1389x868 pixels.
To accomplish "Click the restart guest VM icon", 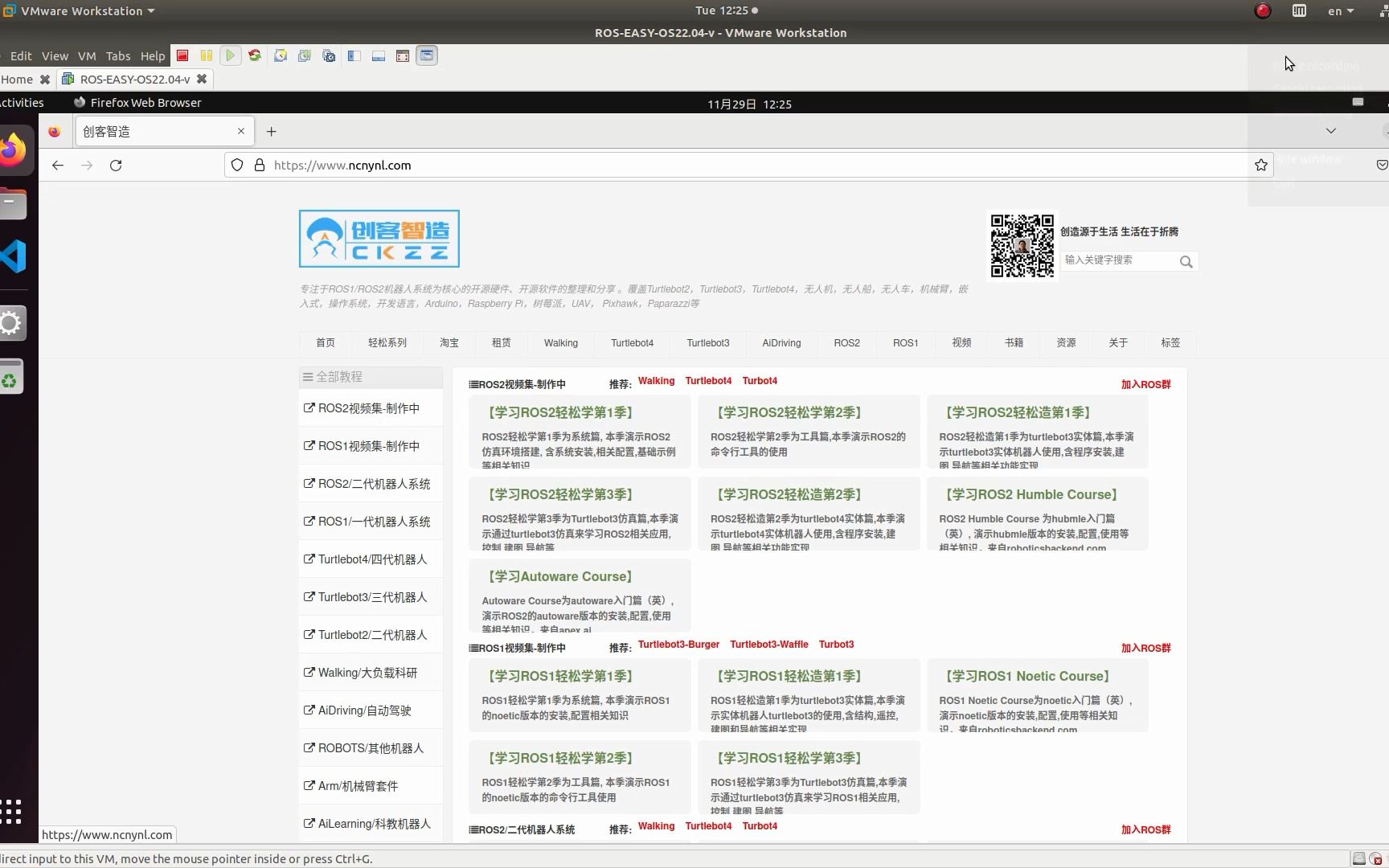I will 255,55.
